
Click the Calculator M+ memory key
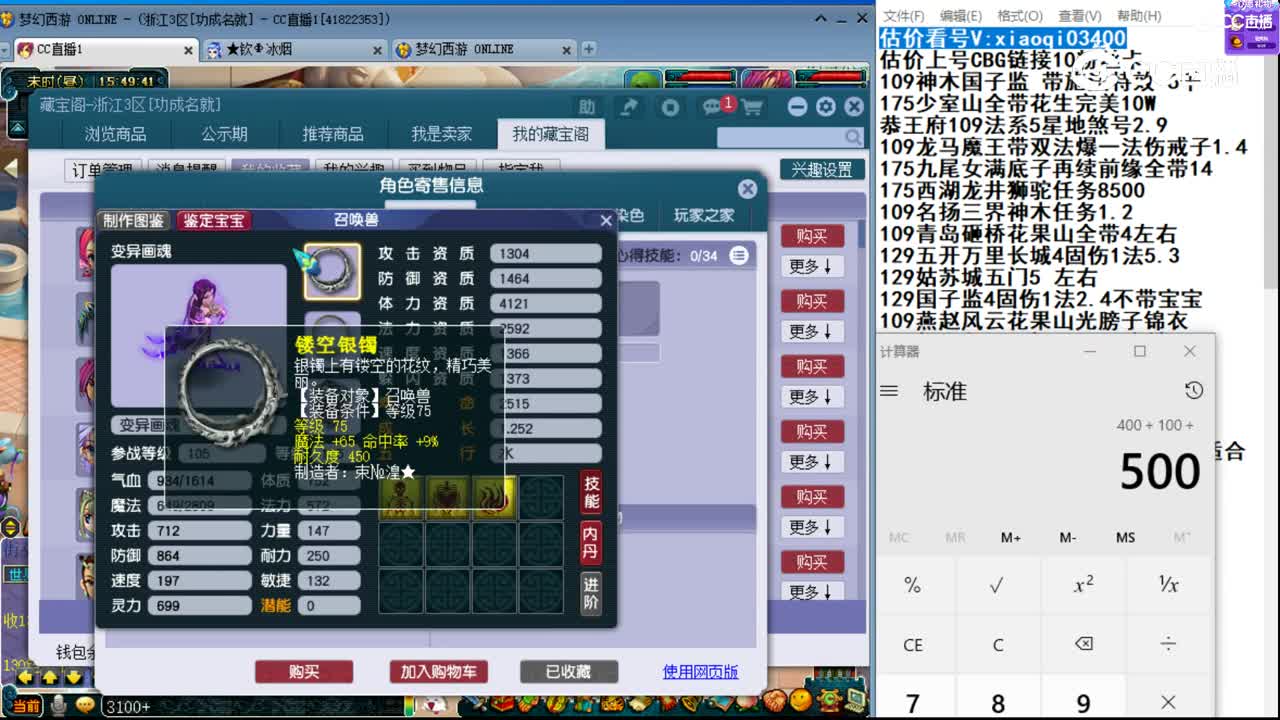(1011, 538)
